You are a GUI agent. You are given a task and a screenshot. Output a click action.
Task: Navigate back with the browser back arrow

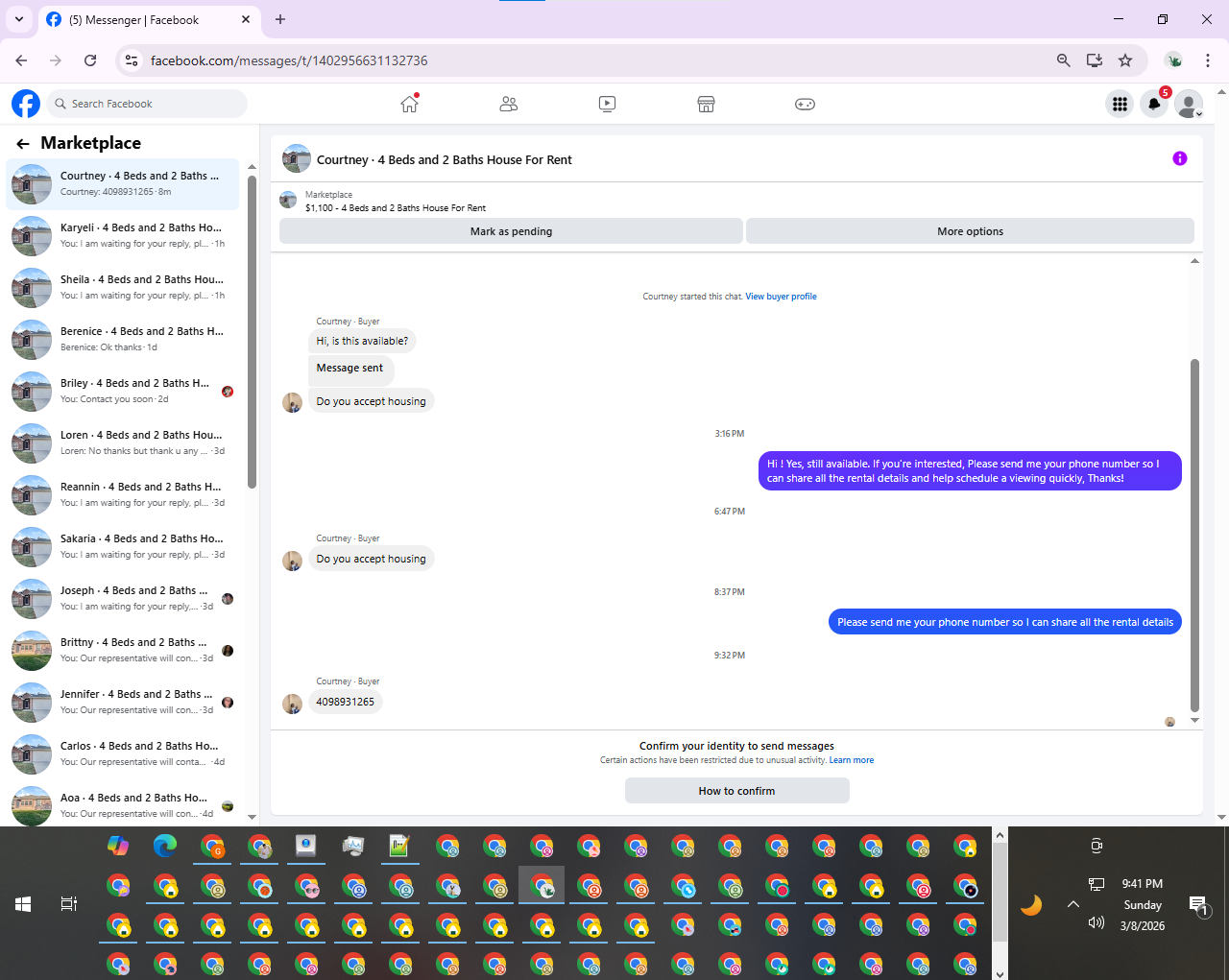tap(21, 60)
